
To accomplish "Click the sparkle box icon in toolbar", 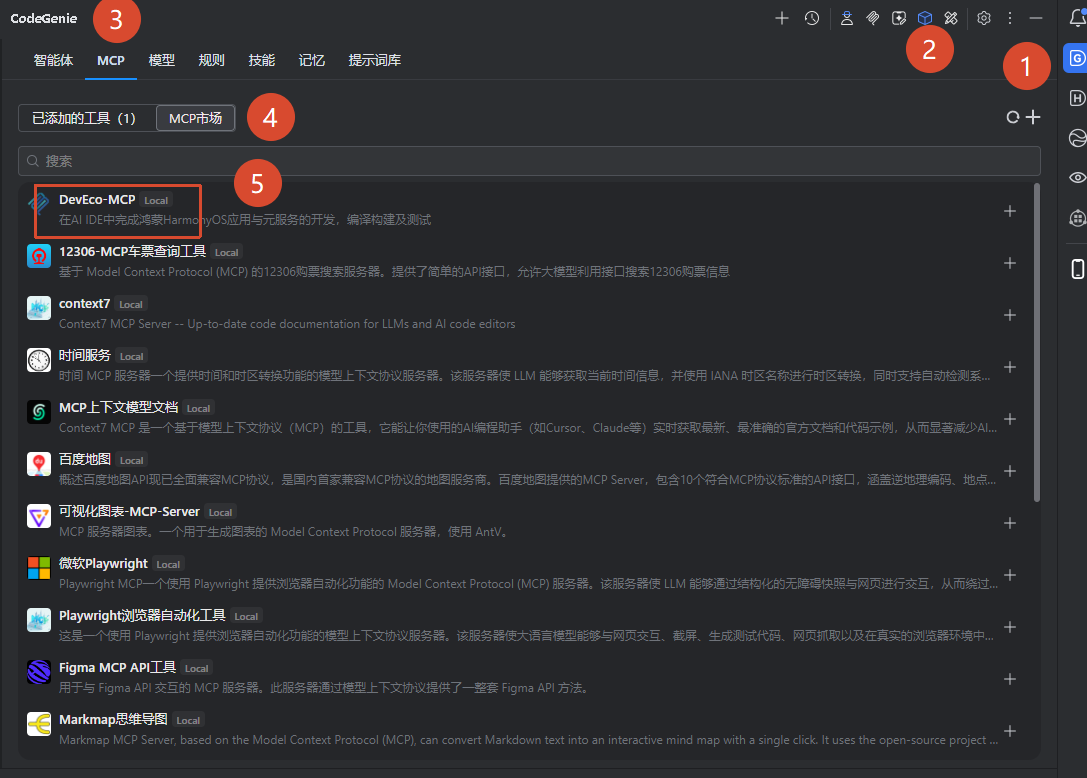I will 899,18.
